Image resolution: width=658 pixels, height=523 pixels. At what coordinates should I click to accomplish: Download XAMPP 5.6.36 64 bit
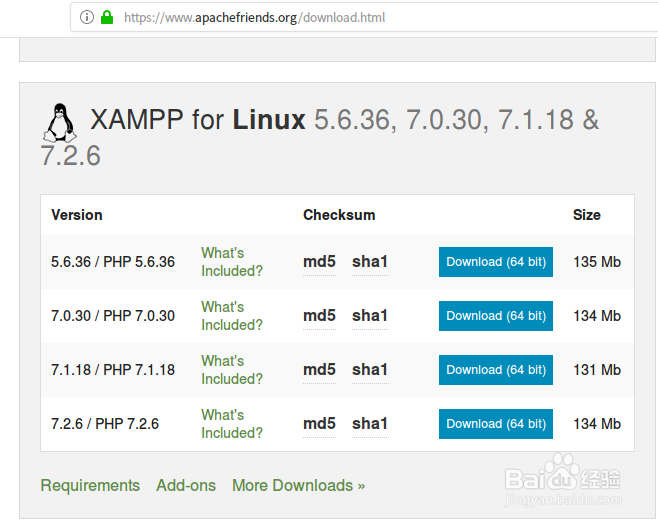(496, 262)
